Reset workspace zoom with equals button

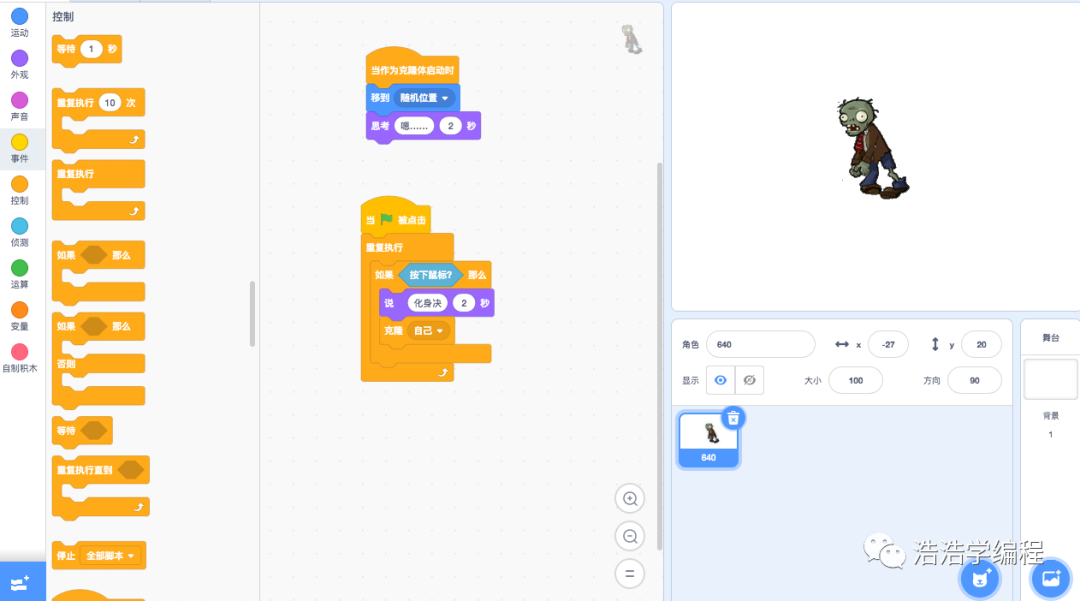(x=630, y=573)
